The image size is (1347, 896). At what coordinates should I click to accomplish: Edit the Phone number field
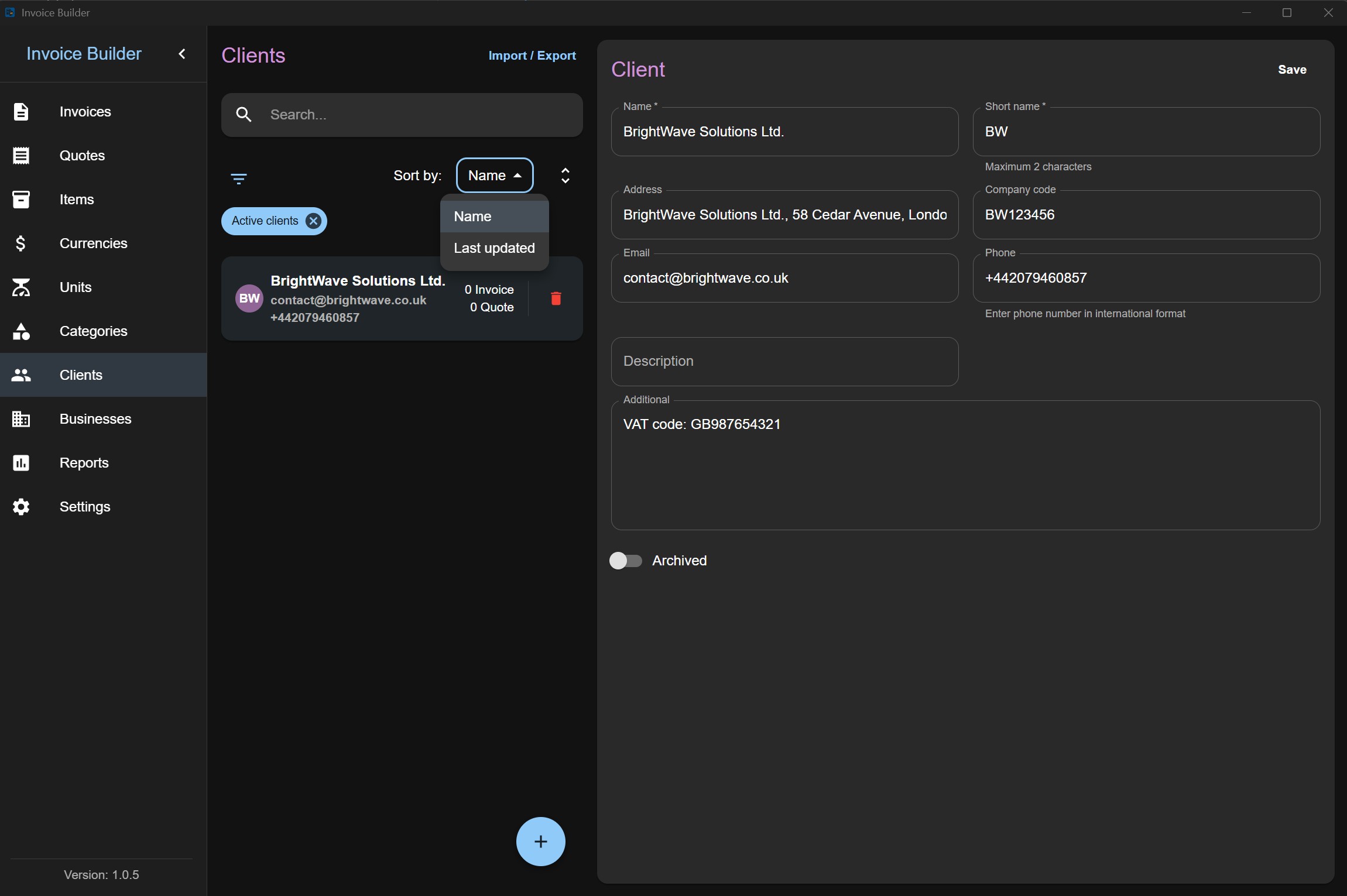(1146, 278)
